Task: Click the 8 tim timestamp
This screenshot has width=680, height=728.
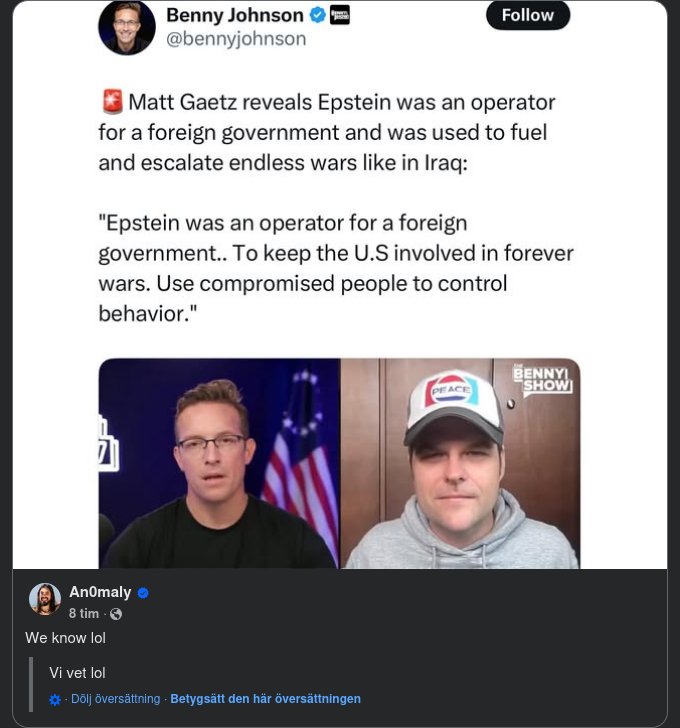Action: click(x=84, y=614)
